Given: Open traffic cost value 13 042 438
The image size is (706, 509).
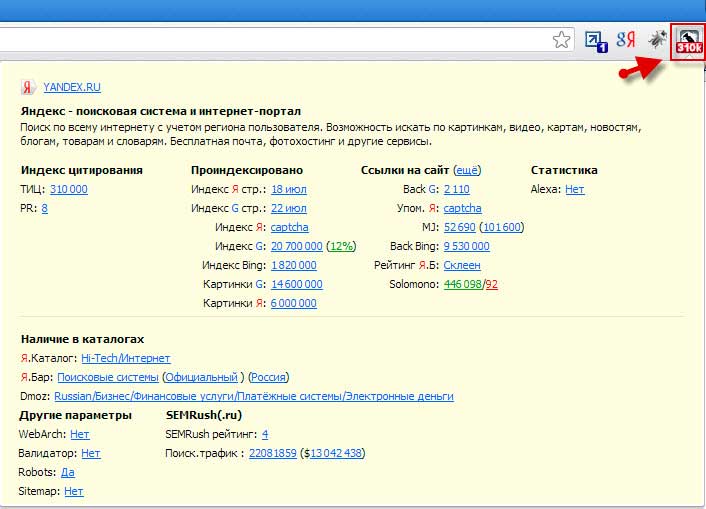Looking at the screenshot, I should click(x=336, y=453).
